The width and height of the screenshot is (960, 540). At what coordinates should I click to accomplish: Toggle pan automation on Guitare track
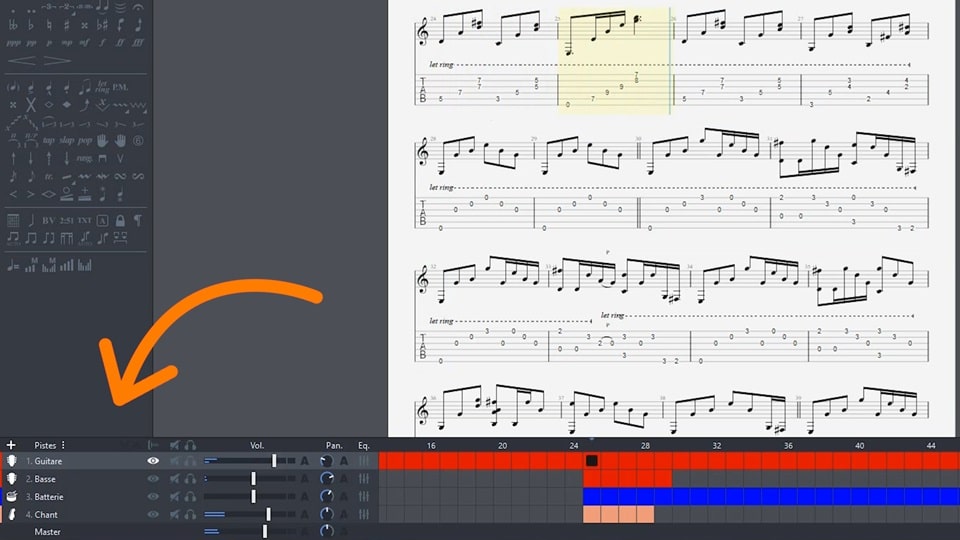[343, 461]
